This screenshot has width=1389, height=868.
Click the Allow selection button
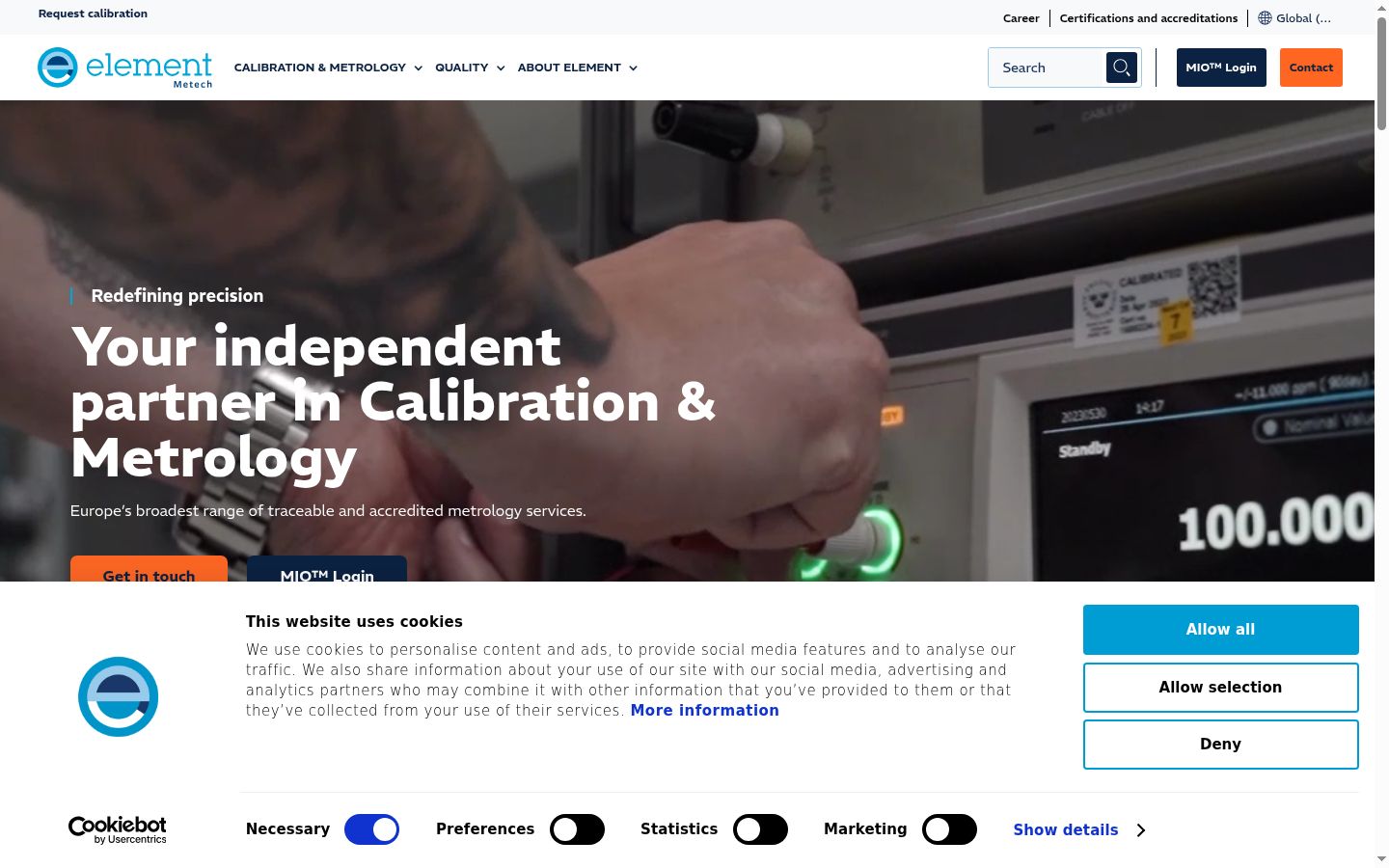[x=1220, y=688]
